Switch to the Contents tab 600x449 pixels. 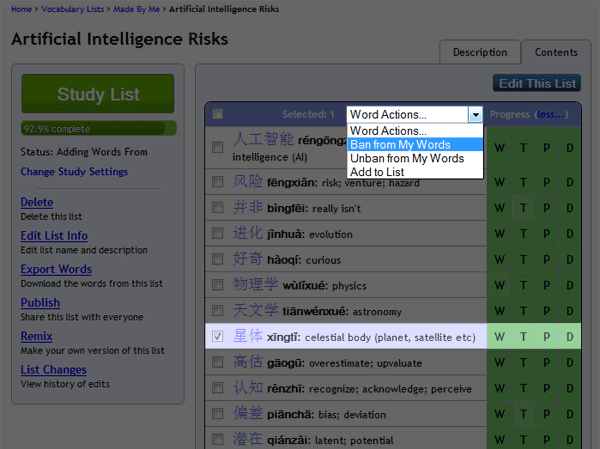(555, 52)
